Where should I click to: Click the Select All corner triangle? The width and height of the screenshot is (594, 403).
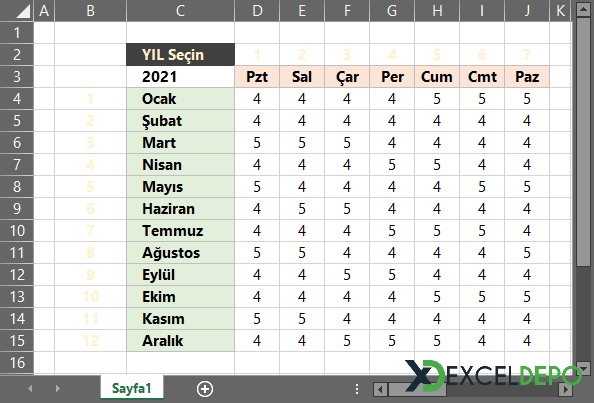tap(17, 10)
